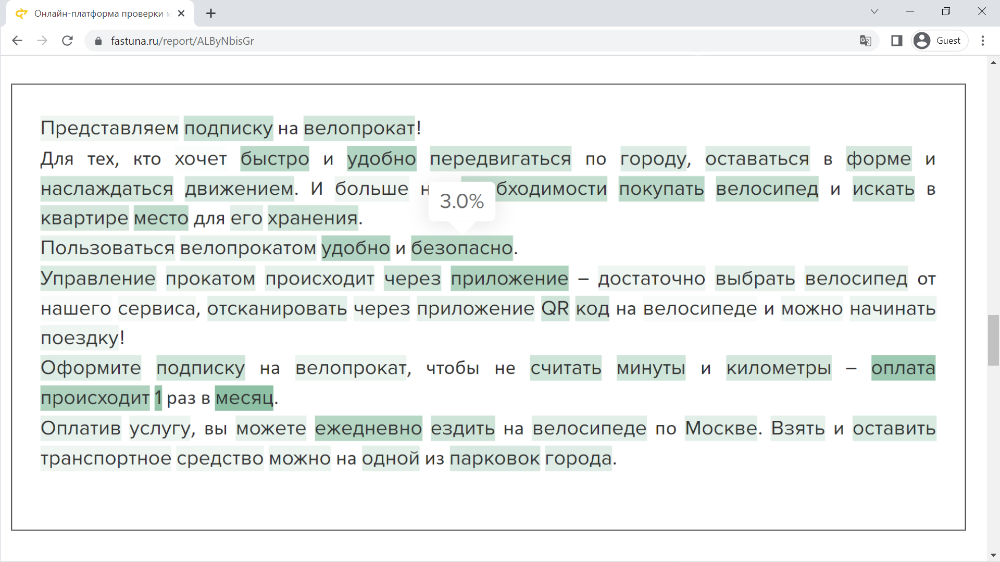Open a new browser tab
This screenshot has height=562, width=1000.
211,13
